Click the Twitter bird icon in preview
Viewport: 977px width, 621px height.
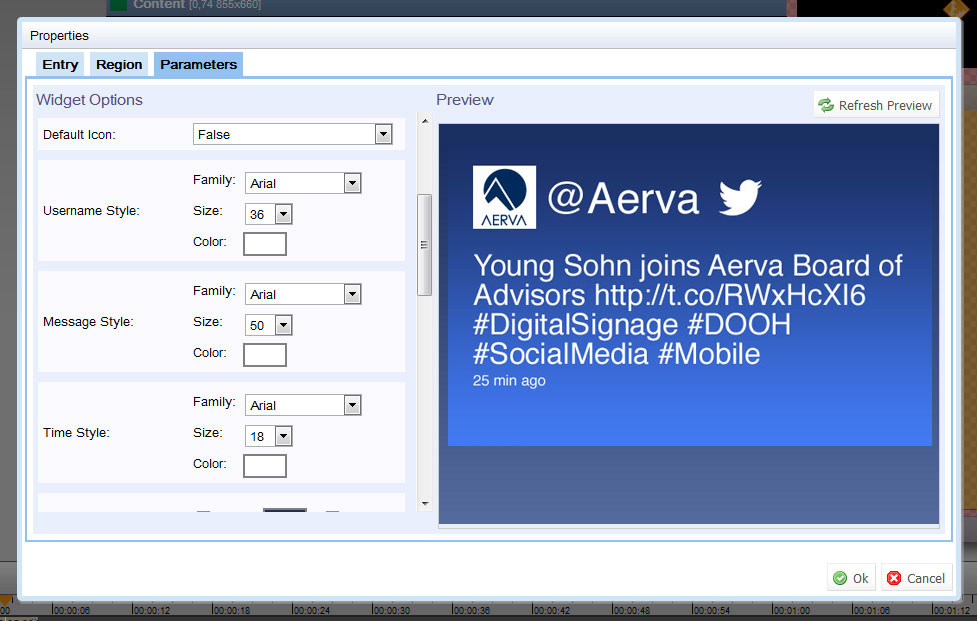tap(740, 197)
